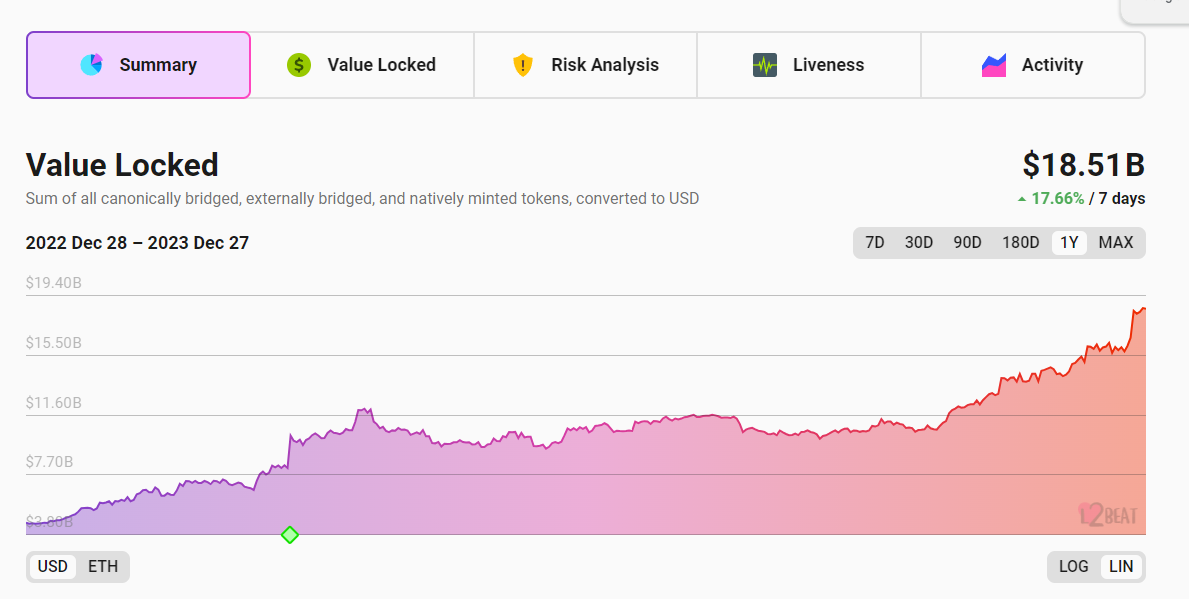Expand chart to MAX time range

coord(1116,242)
